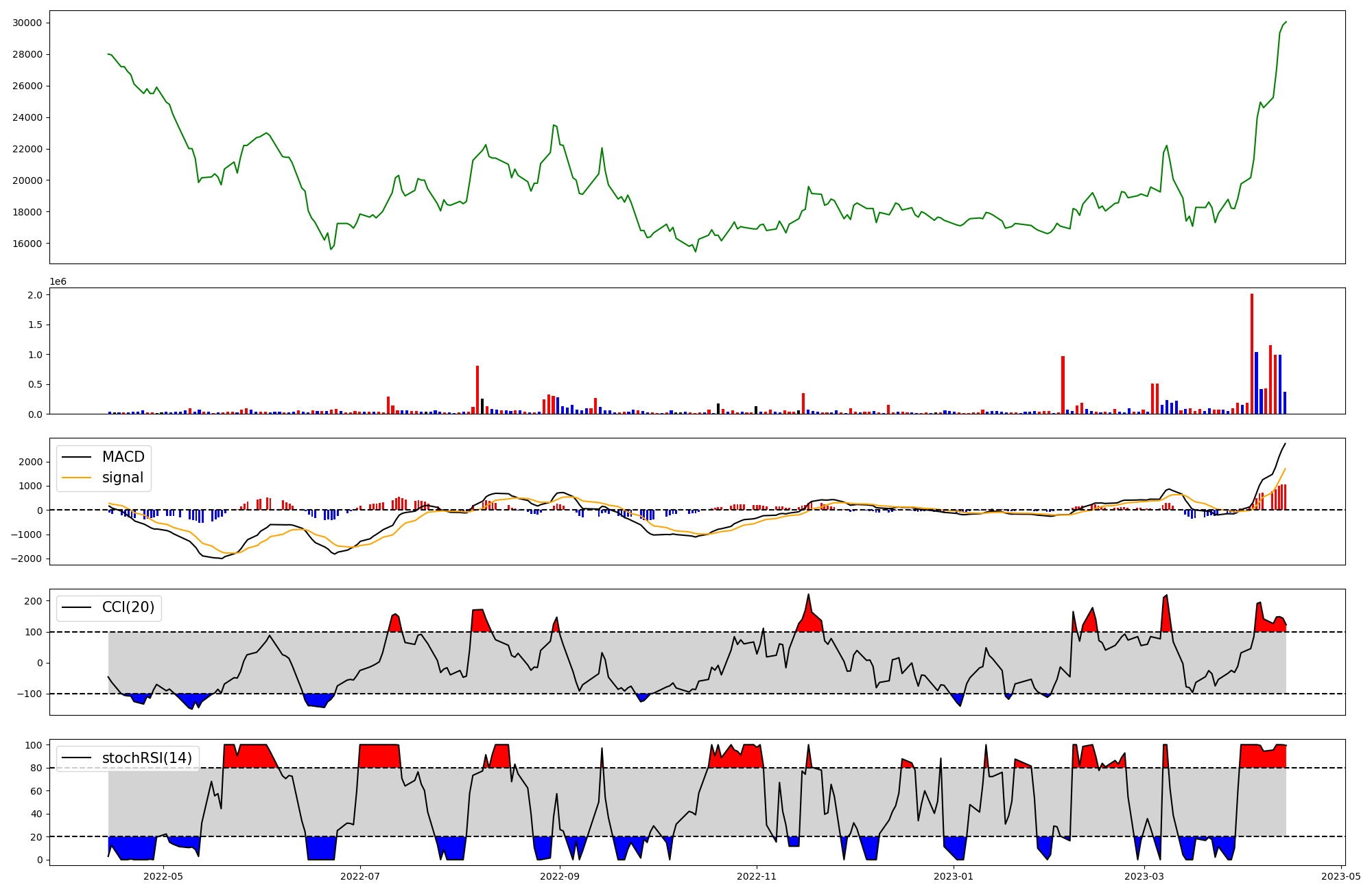1372x892 pixels.
Task: Click the orange signal legend line
Action: pos(77,478)
